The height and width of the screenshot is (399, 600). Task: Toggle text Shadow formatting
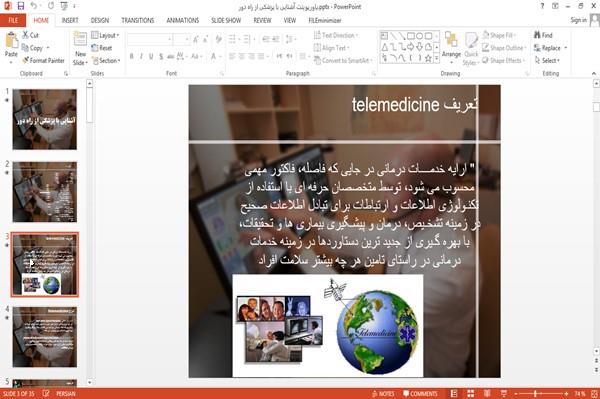click(161, 57)
